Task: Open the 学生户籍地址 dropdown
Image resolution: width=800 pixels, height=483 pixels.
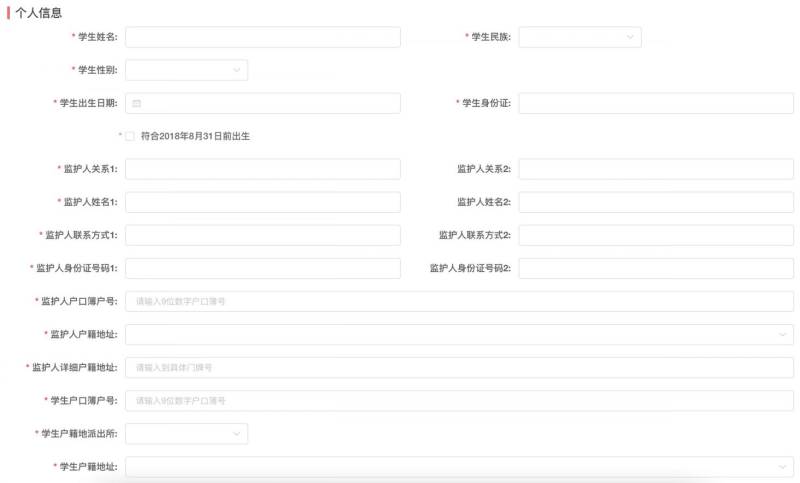Action: pyautogui.click(x=459, y=467)
